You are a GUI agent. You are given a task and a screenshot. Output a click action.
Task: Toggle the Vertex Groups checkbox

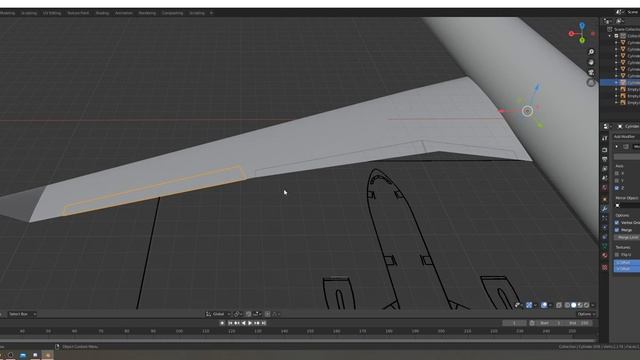[x=617, y=222]
